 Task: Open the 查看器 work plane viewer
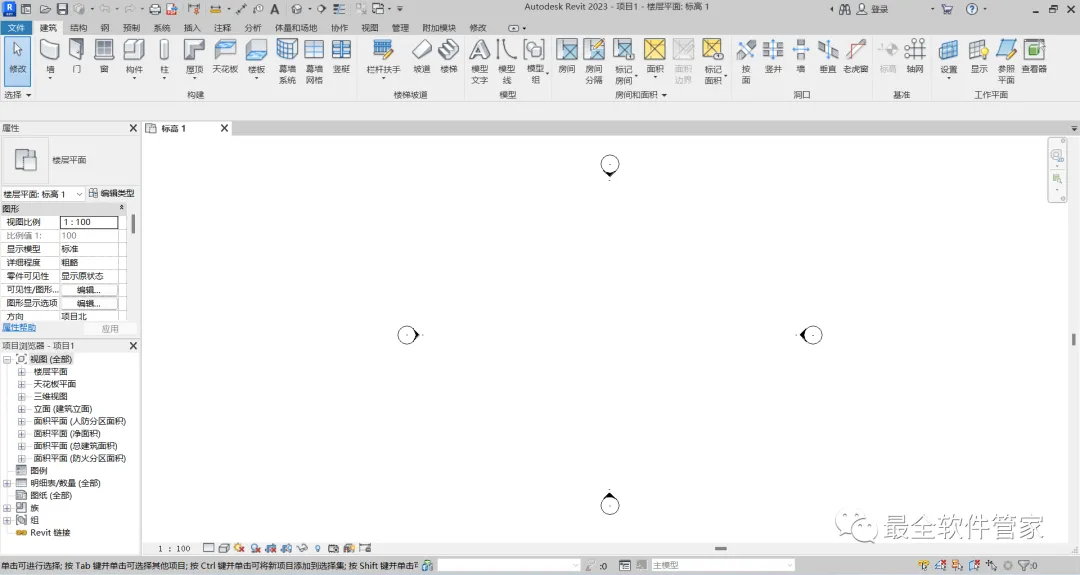point(1034,57)
